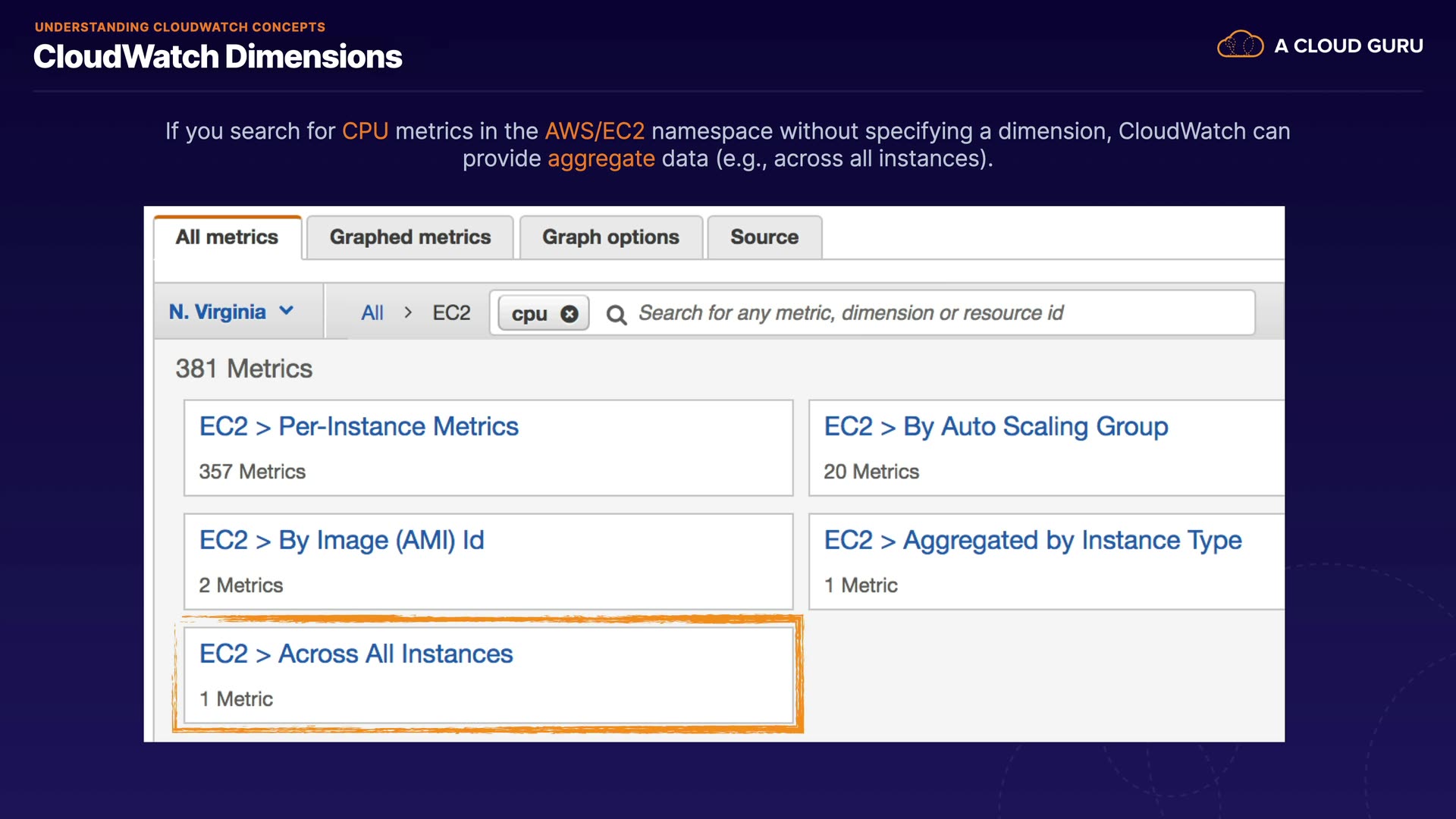Click the breadcrumb arrow after All

(x=408, y=312)
